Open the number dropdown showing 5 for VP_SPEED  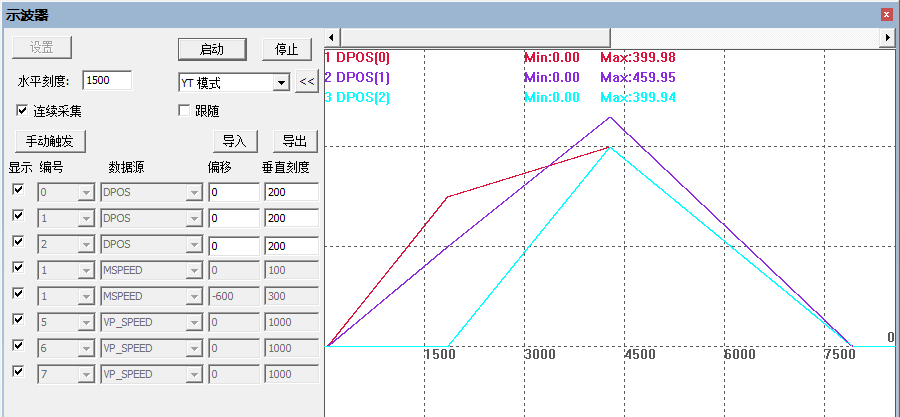tap(86, 323)
